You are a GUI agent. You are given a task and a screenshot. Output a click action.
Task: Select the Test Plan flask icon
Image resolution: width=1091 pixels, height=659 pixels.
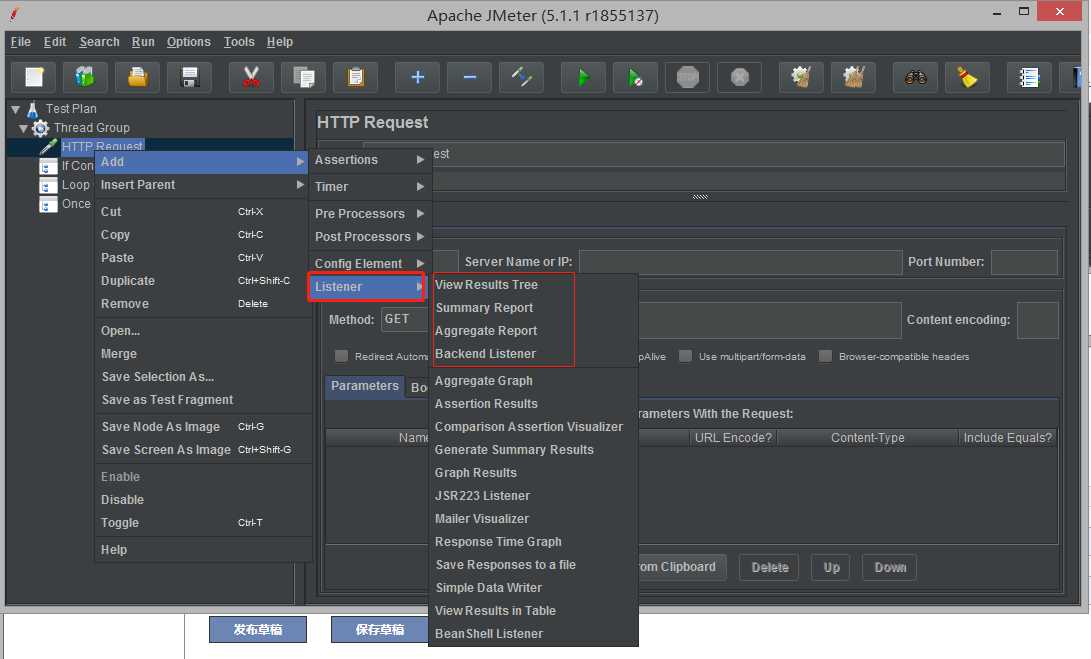33,109
